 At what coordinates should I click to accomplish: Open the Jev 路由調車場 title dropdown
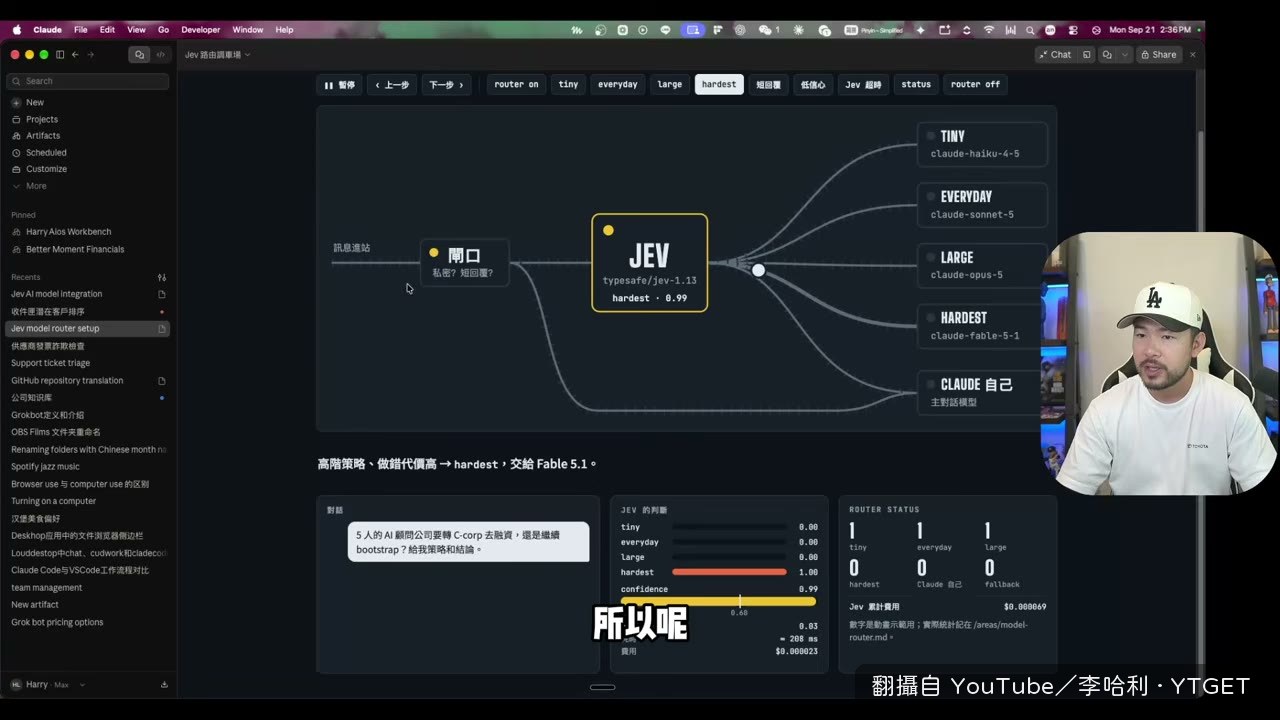tap(217, 55)
